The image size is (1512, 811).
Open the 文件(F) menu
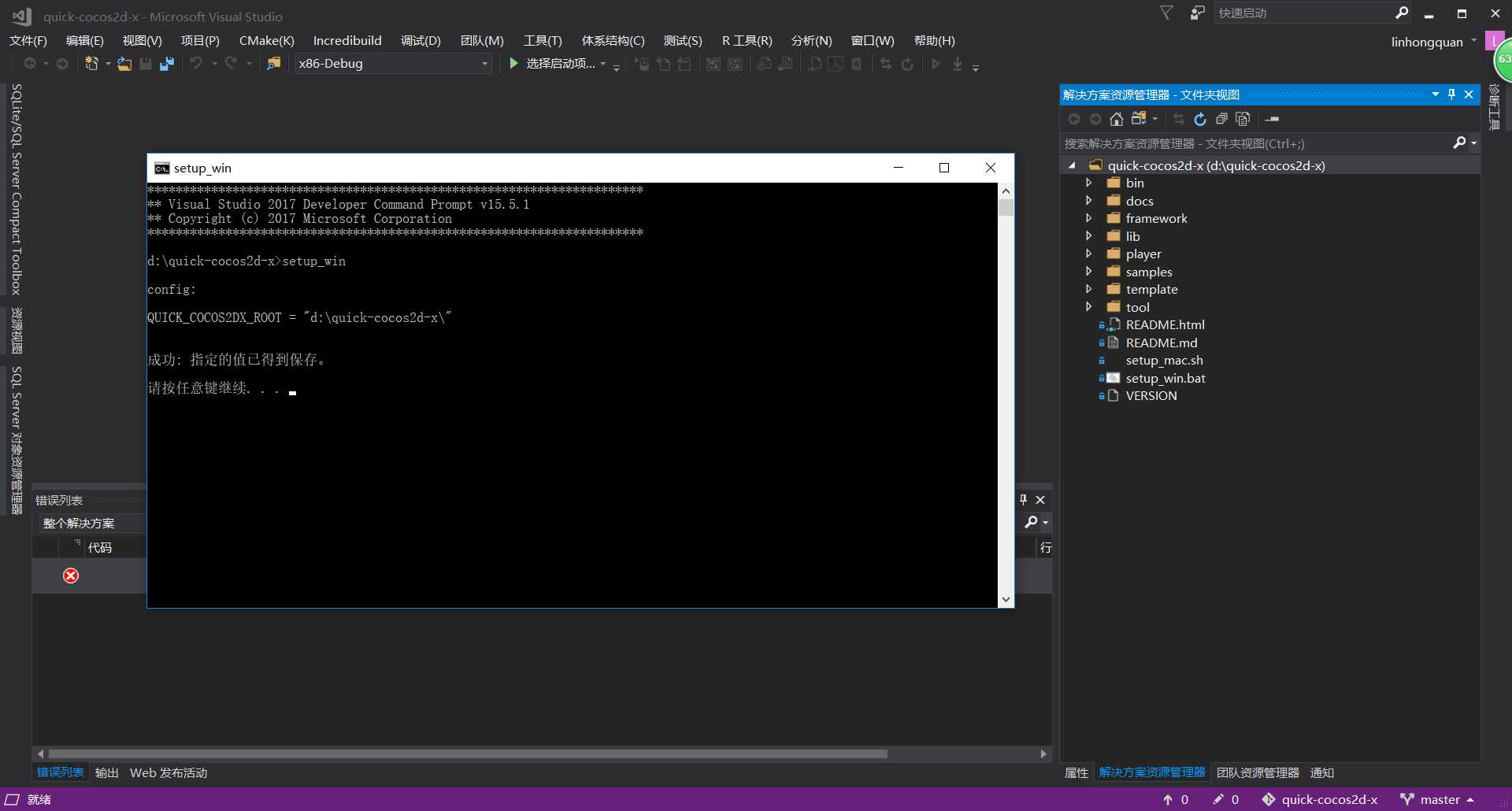[28, 41]
